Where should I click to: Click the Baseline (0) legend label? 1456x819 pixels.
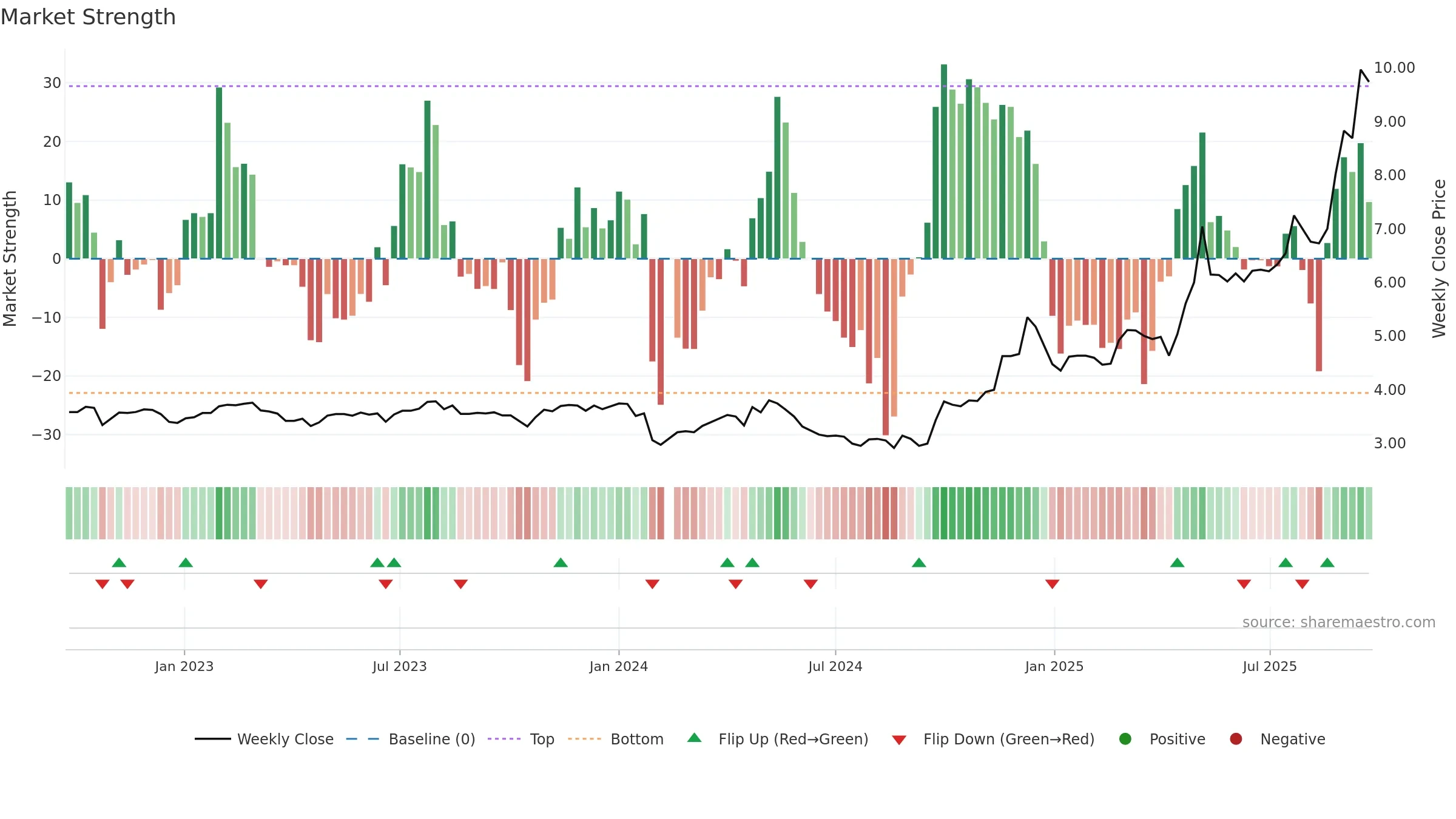pos(432,739)
